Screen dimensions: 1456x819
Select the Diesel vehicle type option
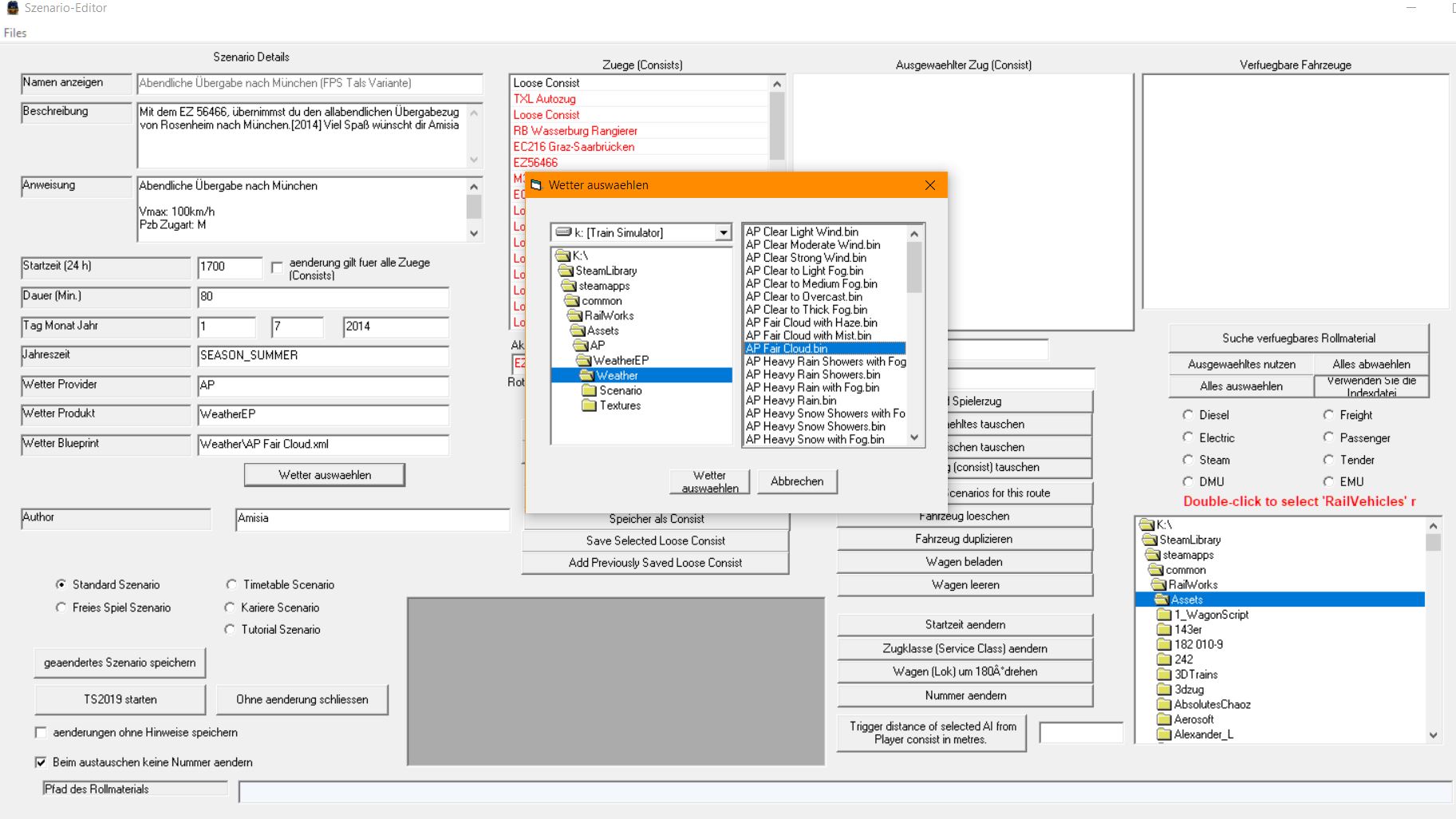1188,415
